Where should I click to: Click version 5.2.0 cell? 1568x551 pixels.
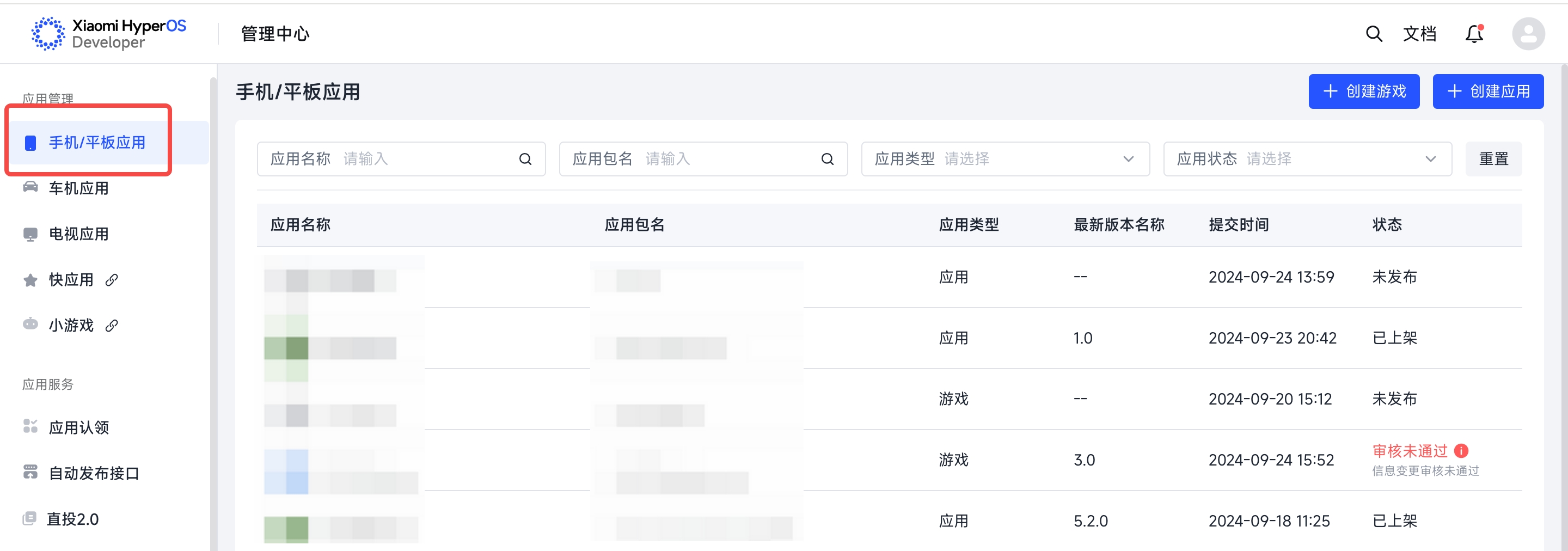click(1090, 521)
